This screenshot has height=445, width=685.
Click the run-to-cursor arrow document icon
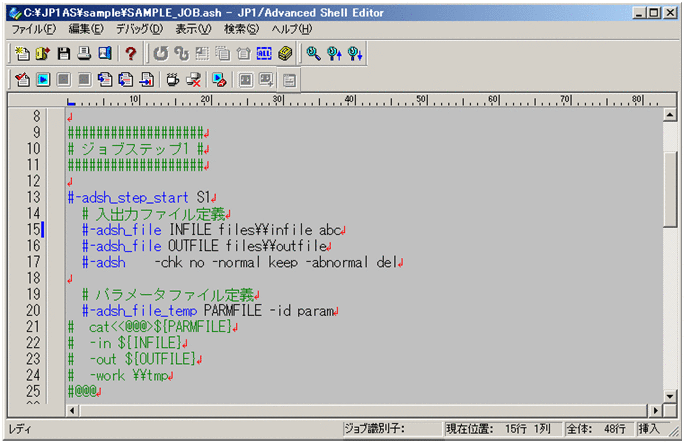147,80
